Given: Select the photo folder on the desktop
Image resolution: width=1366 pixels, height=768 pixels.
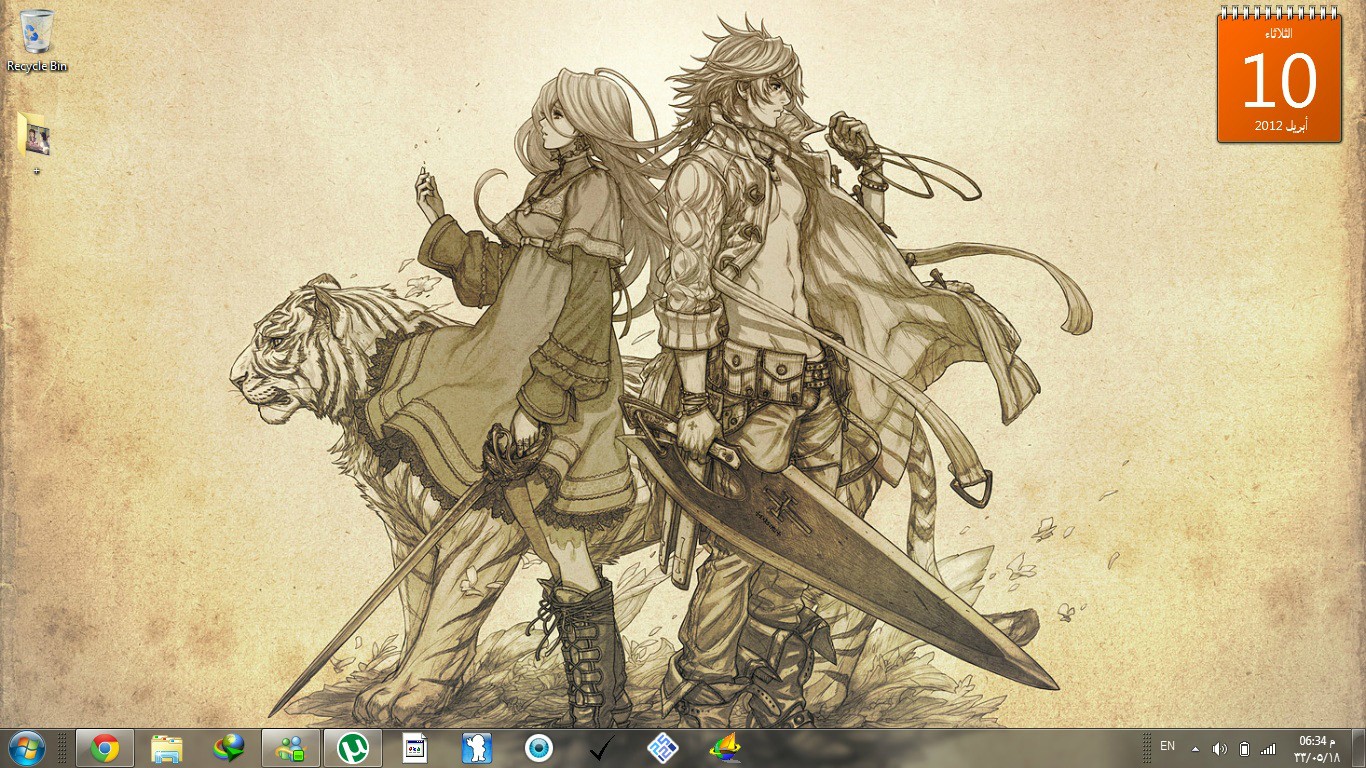Looking at the screenshot, I should [x=35, y=136].
